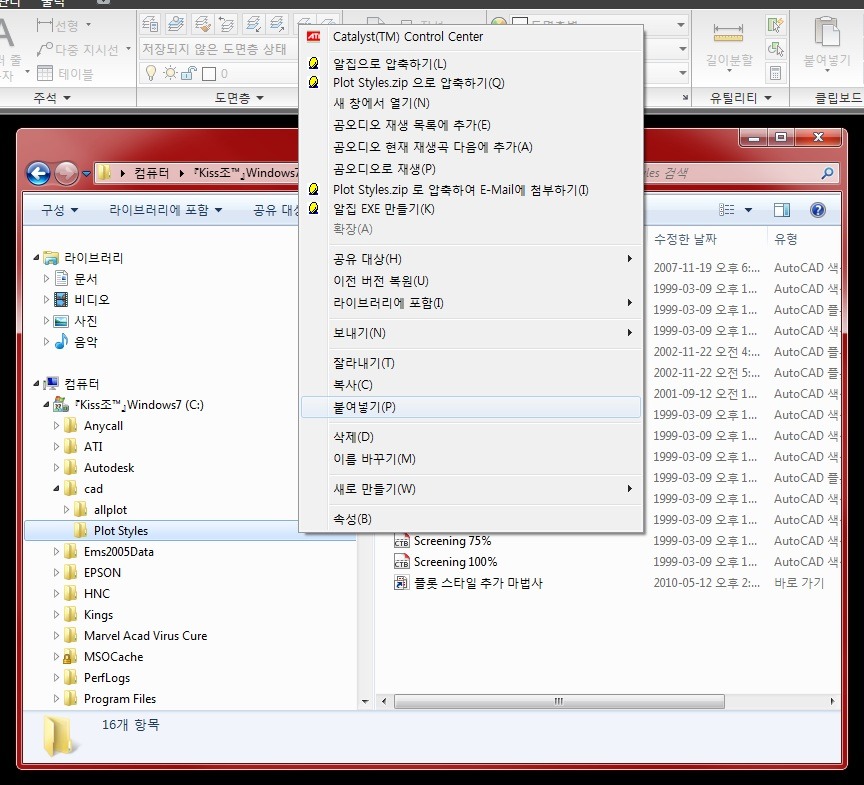Expand the Annotation panel dropdown
This screenshot has width=864, height=785.
pos(52,98)
